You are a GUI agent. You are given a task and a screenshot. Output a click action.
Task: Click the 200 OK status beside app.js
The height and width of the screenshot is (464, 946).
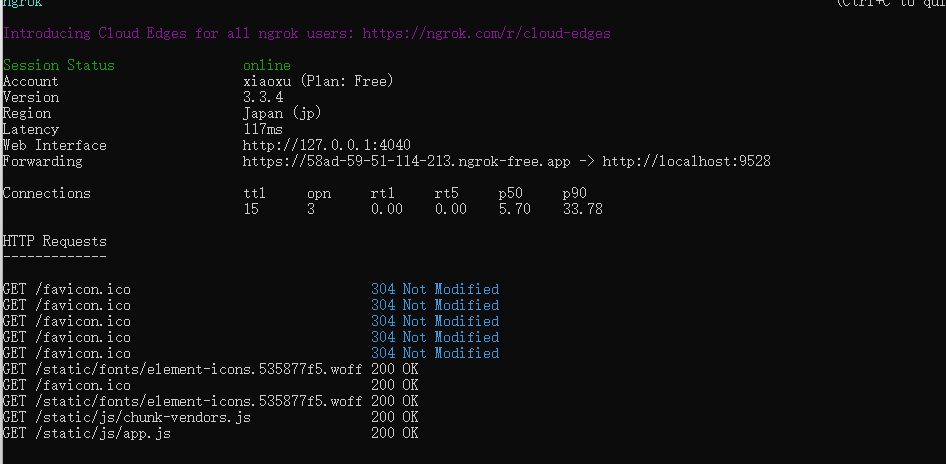pyautogui.click(x=394, y=433)
